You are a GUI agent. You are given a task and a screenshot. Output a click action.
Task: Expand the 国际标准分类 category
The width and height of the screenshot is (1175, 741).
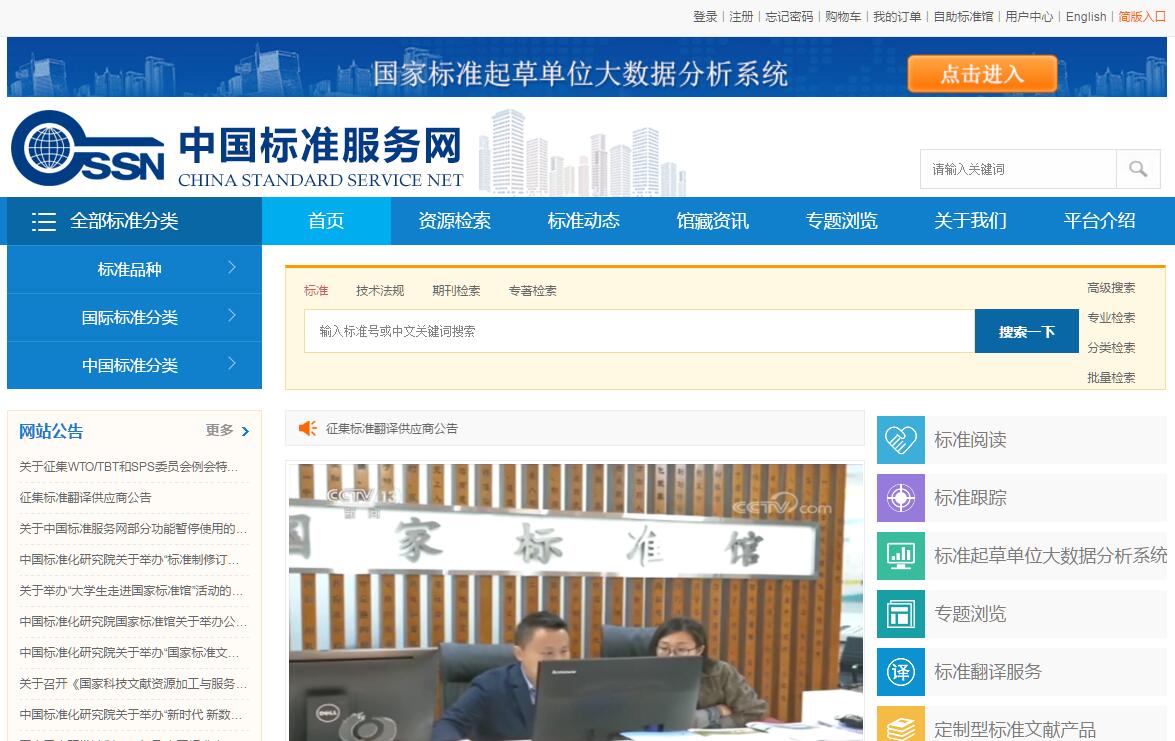point(232,316)
